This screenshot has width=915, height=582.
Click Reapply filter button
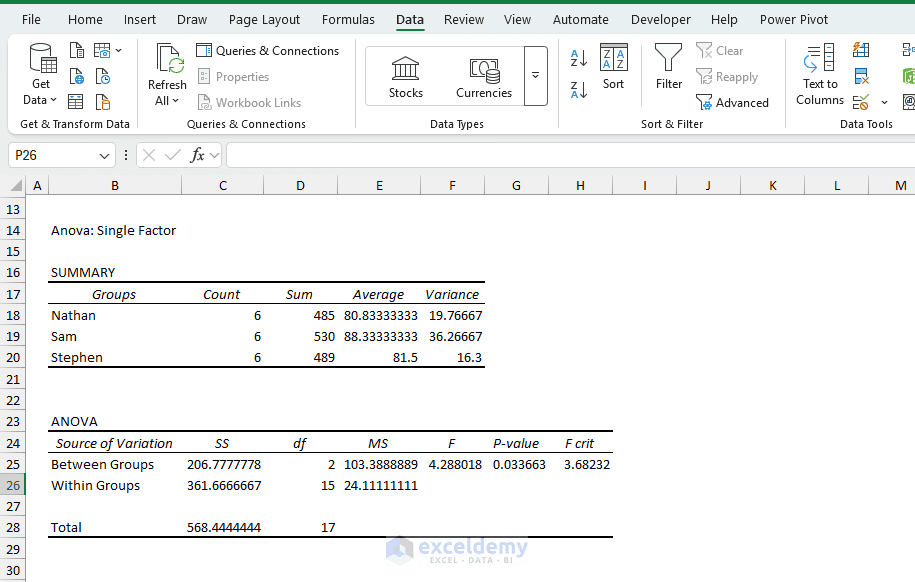[x=727, y=76]
